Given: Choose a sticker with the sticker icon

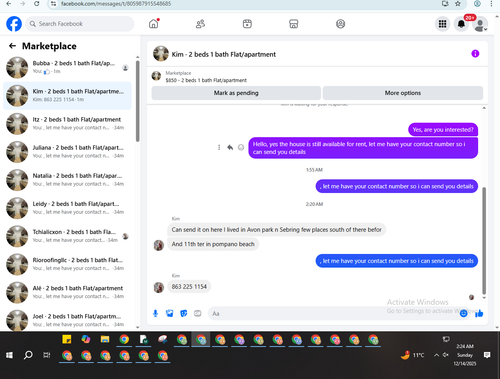Looking at the screenshot, I should 184,313.
